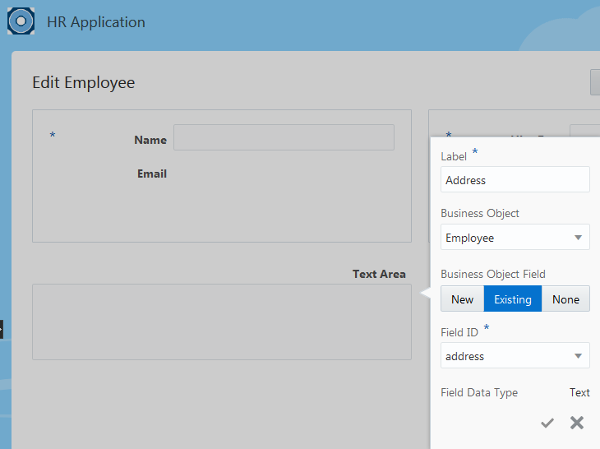Confirm changes with the checkmark icon
600x449 pixels.
pos(547,423)
